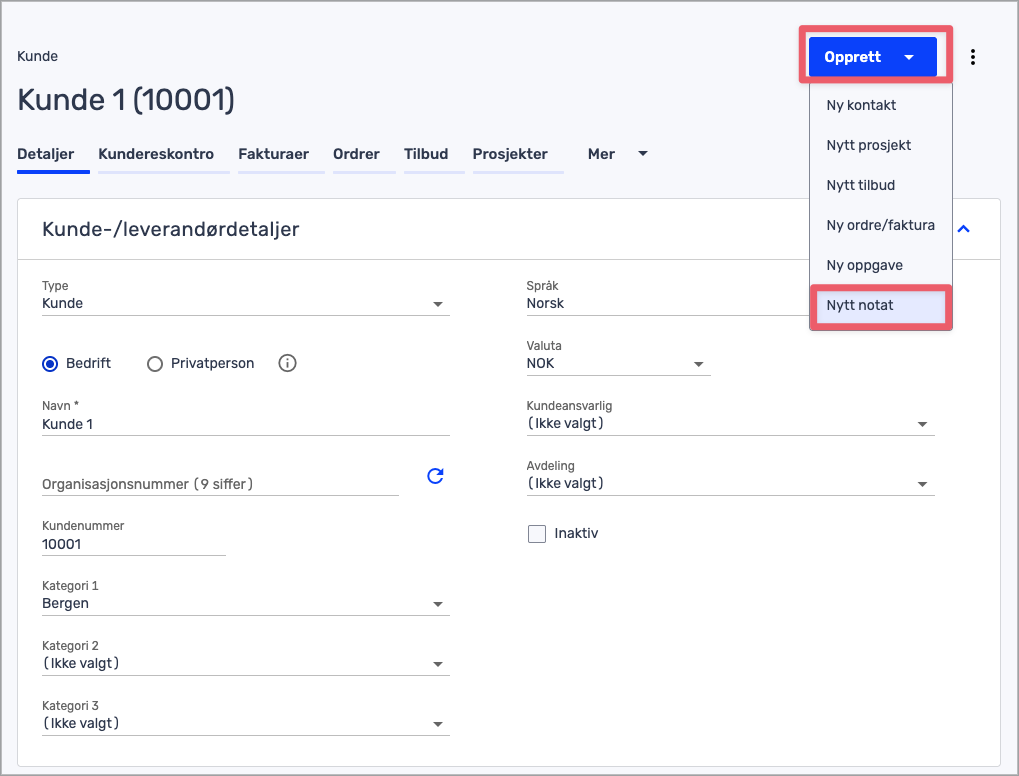Image resolution: width=1019 pixels, height=776 pixels.
Task: Pick Ny ordre/faktura from the dropdown menu
Action: click(880, 225)
